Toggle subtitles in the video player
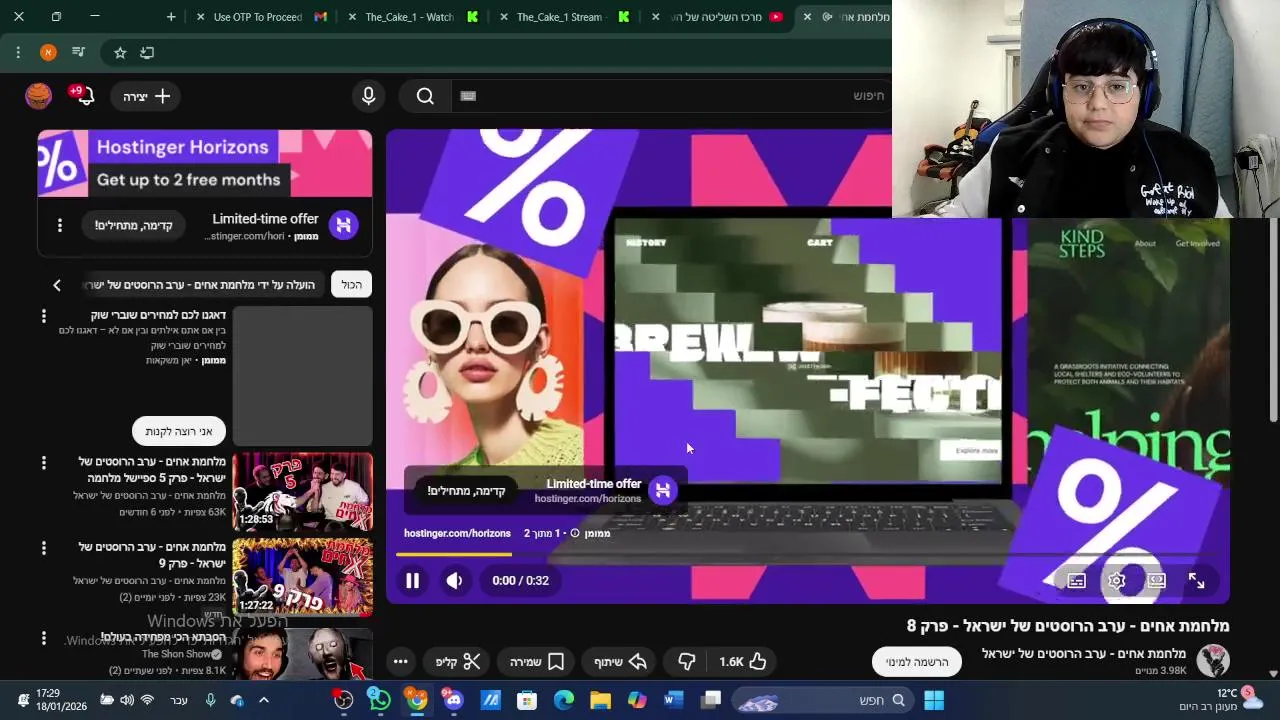The width and height of the screenshot is (1280, 720). coord(1076,581)
